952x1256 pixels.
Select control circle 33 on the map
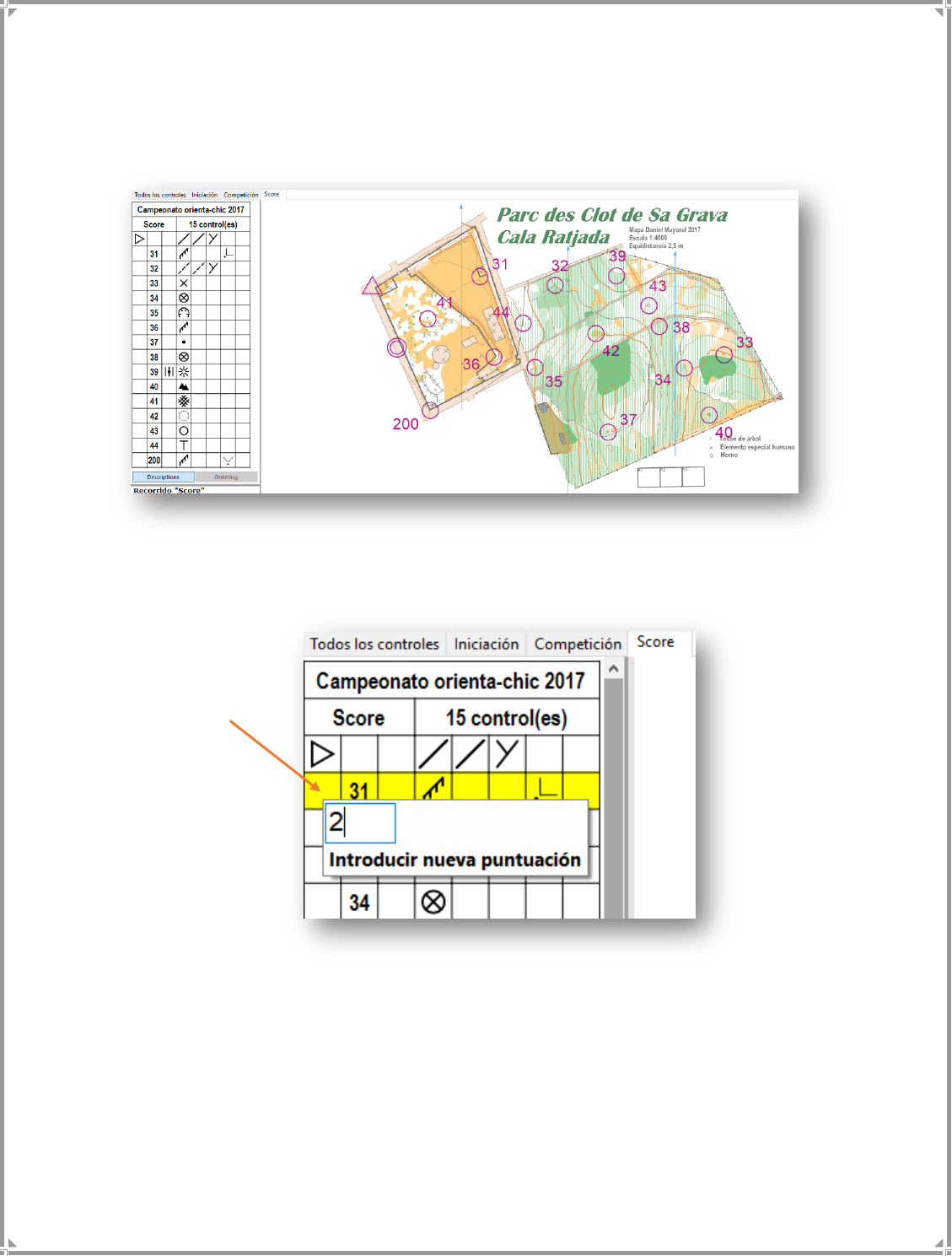[x=724, y=355]
